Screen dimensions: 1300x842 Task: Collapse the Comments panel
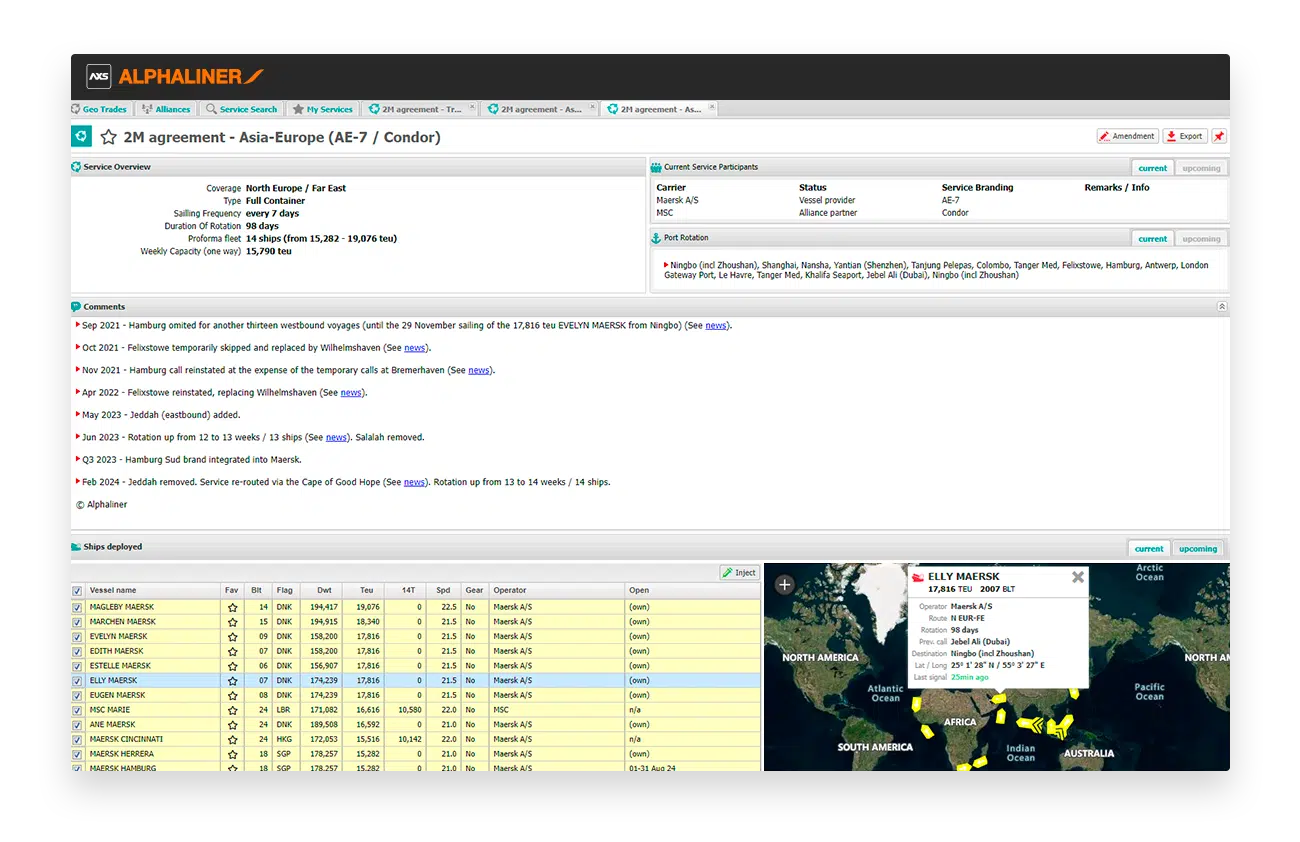(1221, 307)
